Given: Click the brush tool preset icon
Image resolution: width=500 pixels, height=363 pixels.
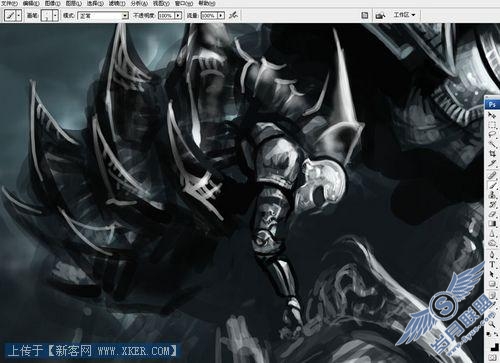Looking at the screenshot, I should 10,15.
